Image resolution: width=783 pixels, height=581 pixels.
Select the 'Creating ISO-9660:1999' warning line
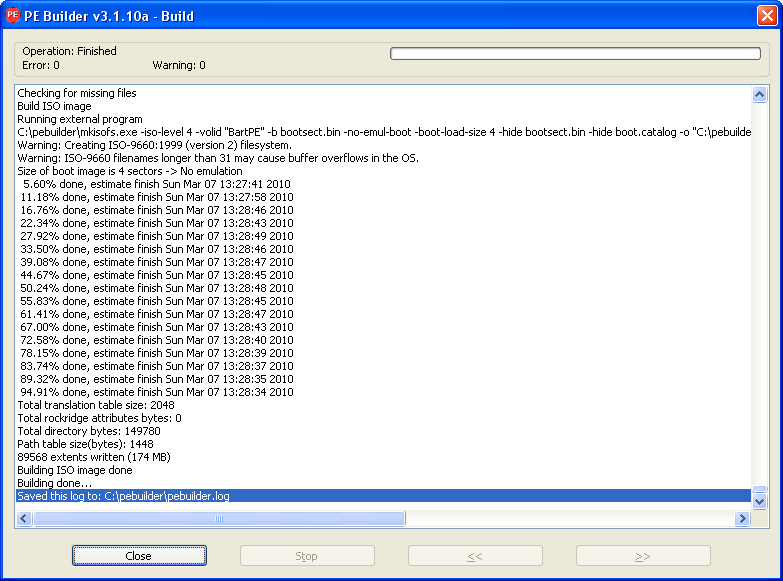(384, 145)
